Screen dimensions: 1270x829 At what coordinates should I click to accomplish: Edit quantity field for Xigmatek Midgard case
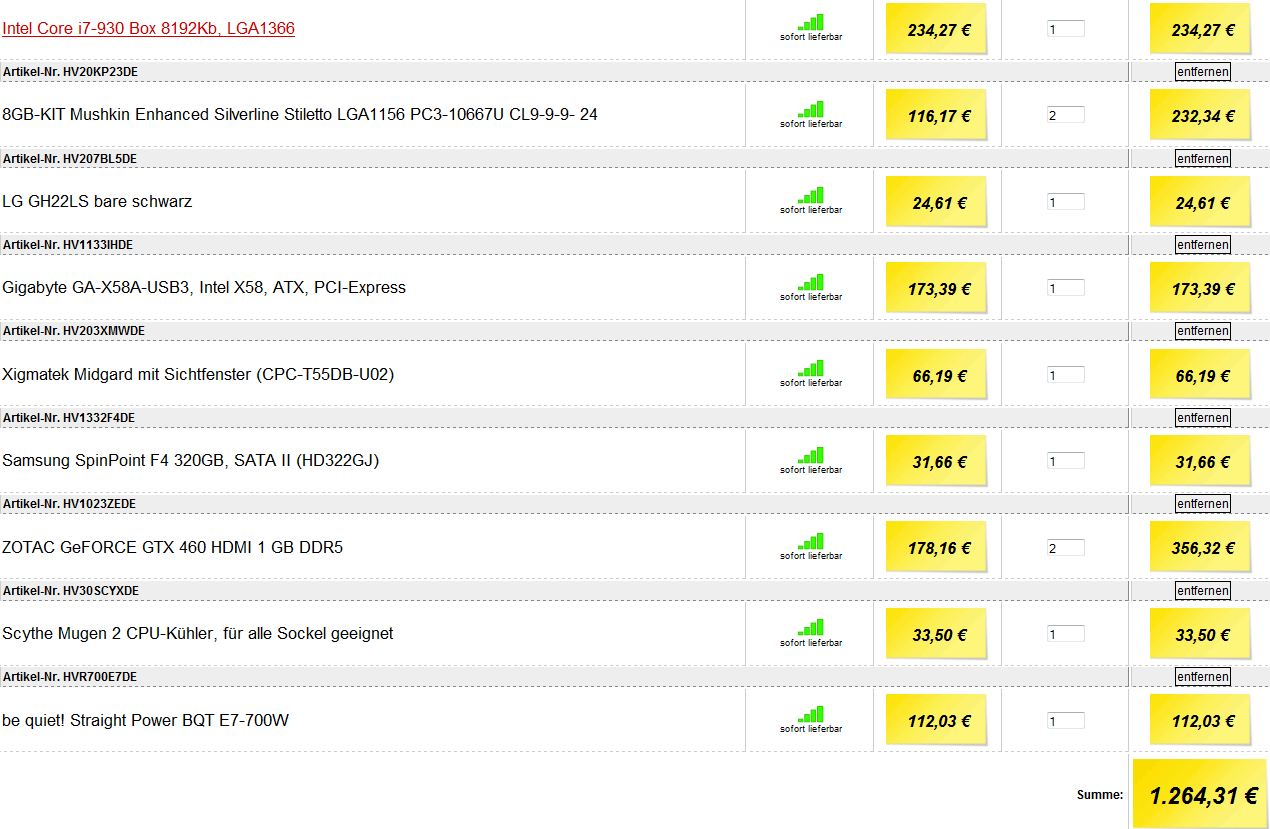(x=1065, y=375)
